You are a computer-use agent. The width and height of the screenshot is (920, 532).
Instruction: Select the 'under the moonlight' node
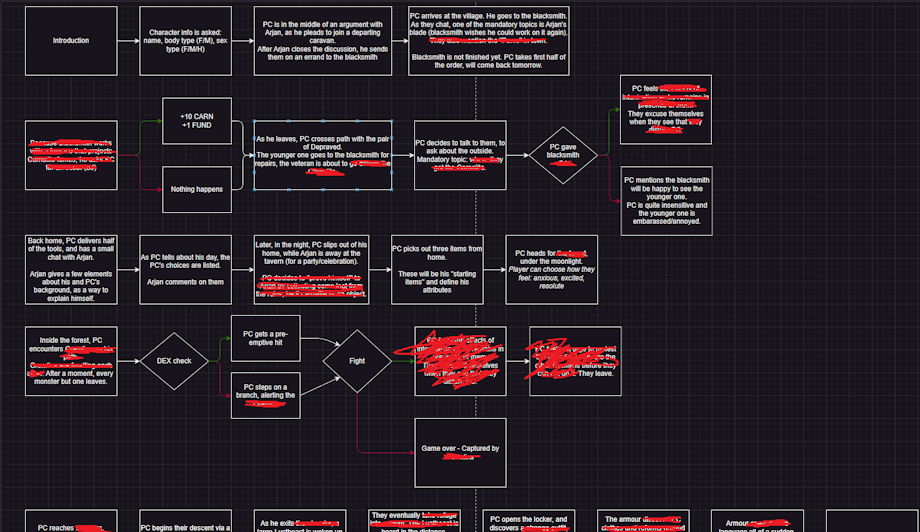[551, 269]
